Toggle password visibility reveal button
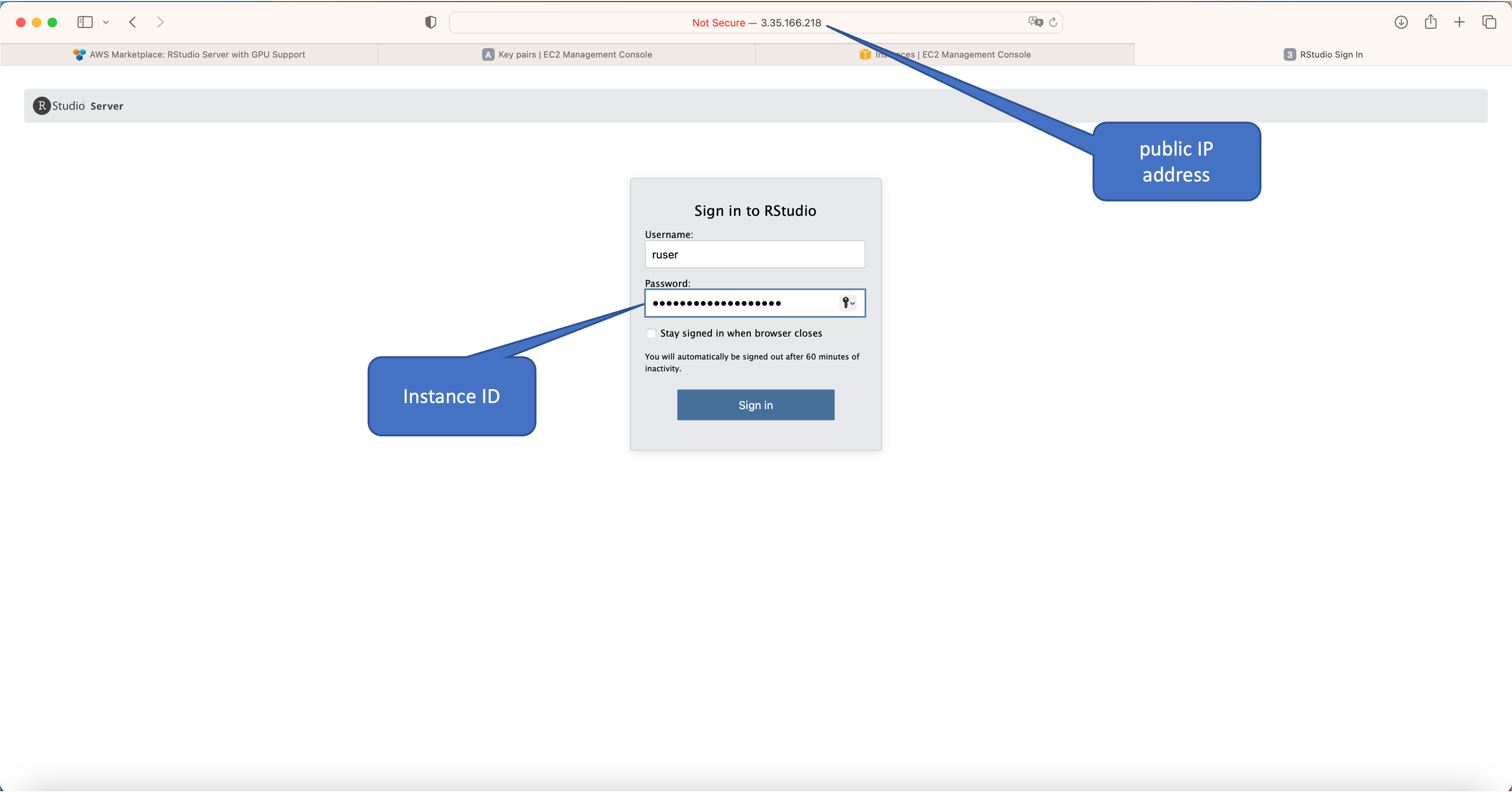The height and width of the screenshot is (792, 1512). click(x=848, y=303)
